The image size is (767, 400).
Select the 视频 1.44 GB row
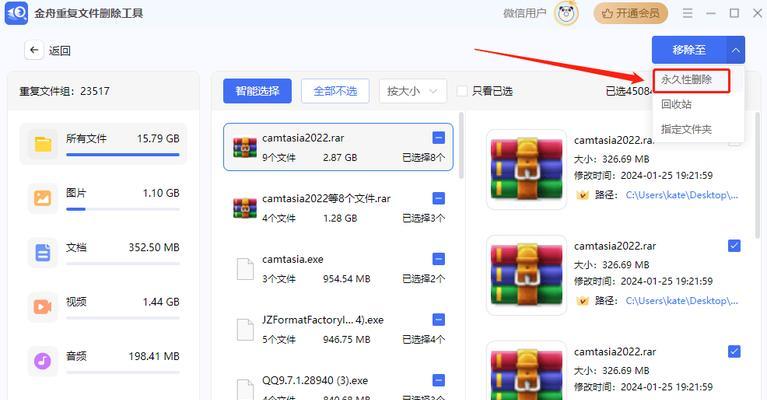click(103, 307)
